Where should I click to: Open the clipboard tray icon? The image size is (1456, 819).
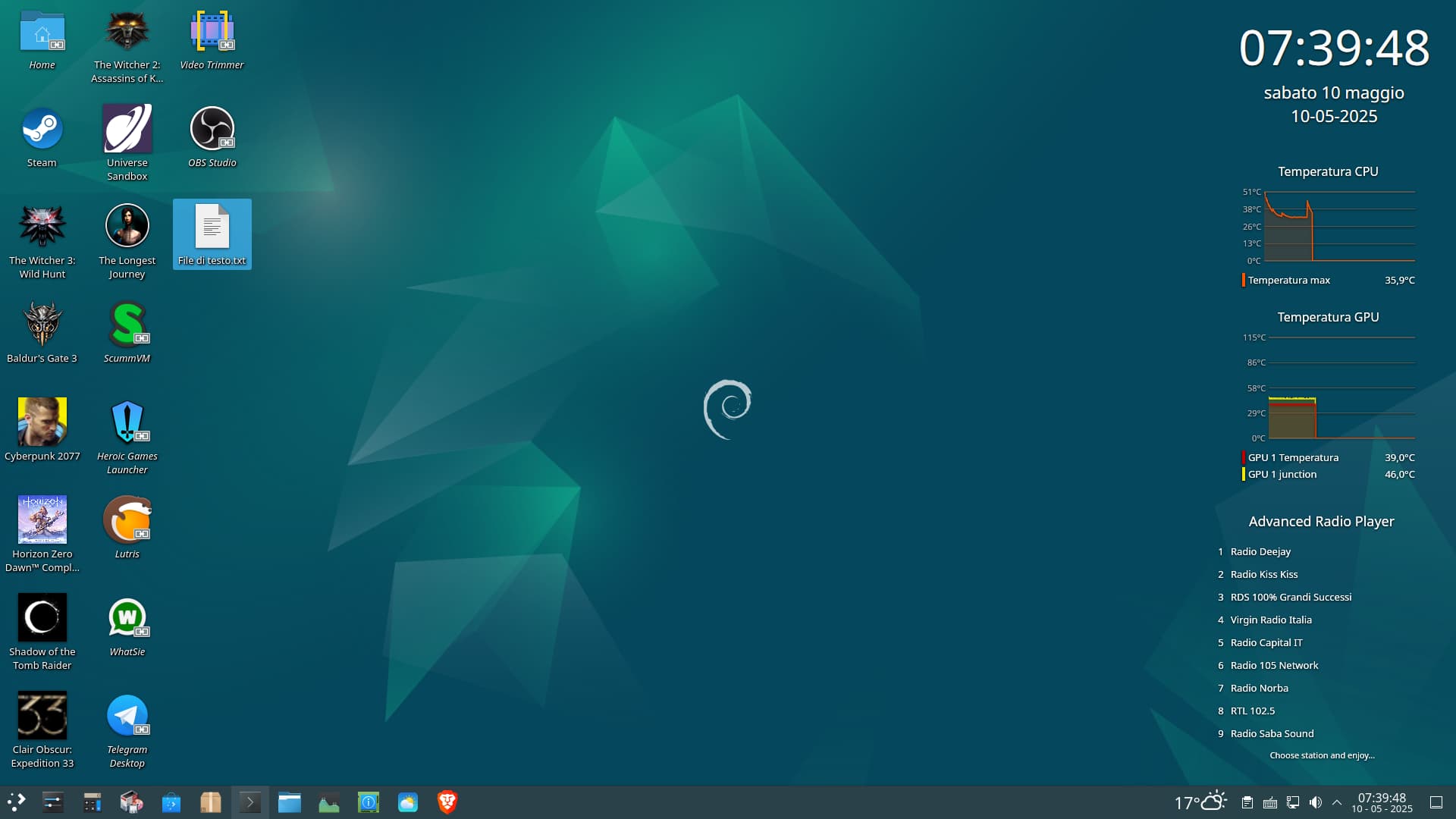tap(1247, 802)
